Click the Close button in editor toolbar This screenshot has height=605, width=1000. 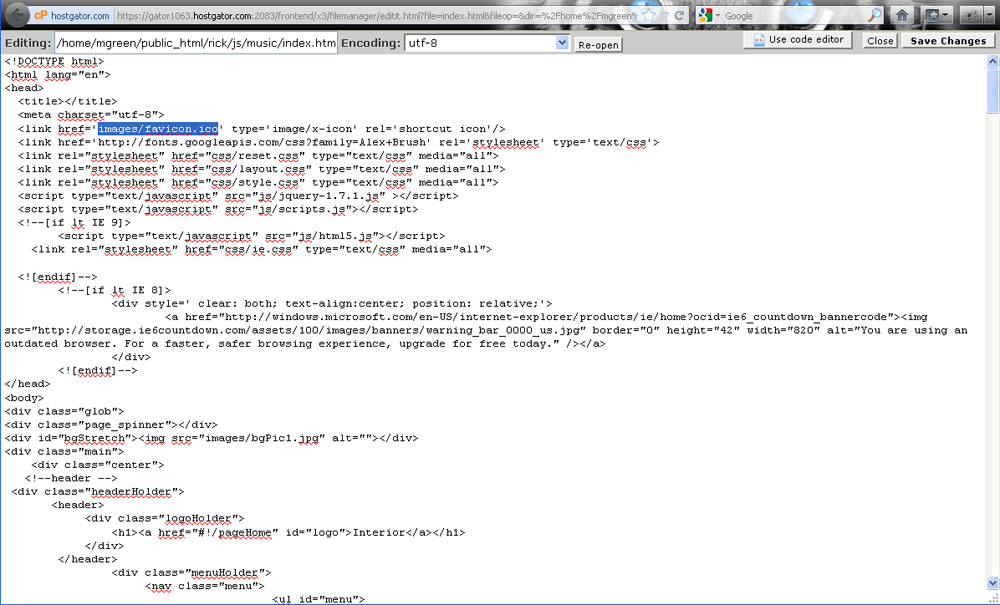click(x=880, y=41)
